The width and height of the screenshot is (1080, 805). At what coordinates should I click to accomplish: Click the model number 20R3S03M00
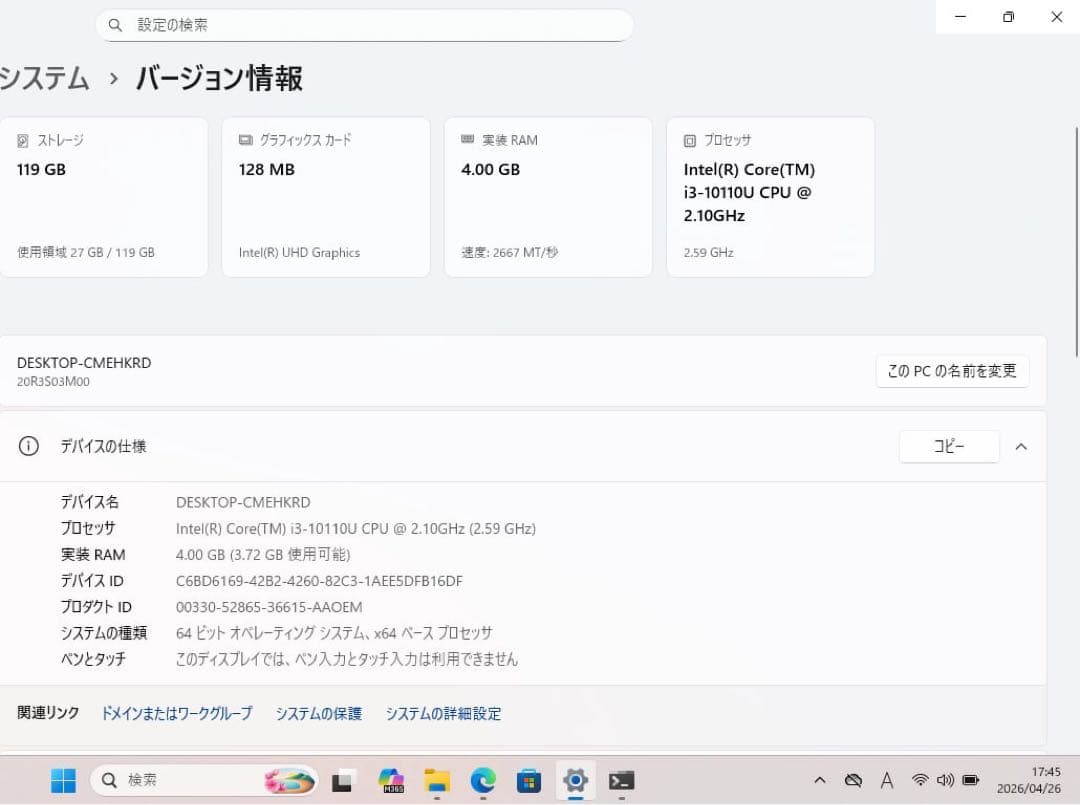[53, 381]
